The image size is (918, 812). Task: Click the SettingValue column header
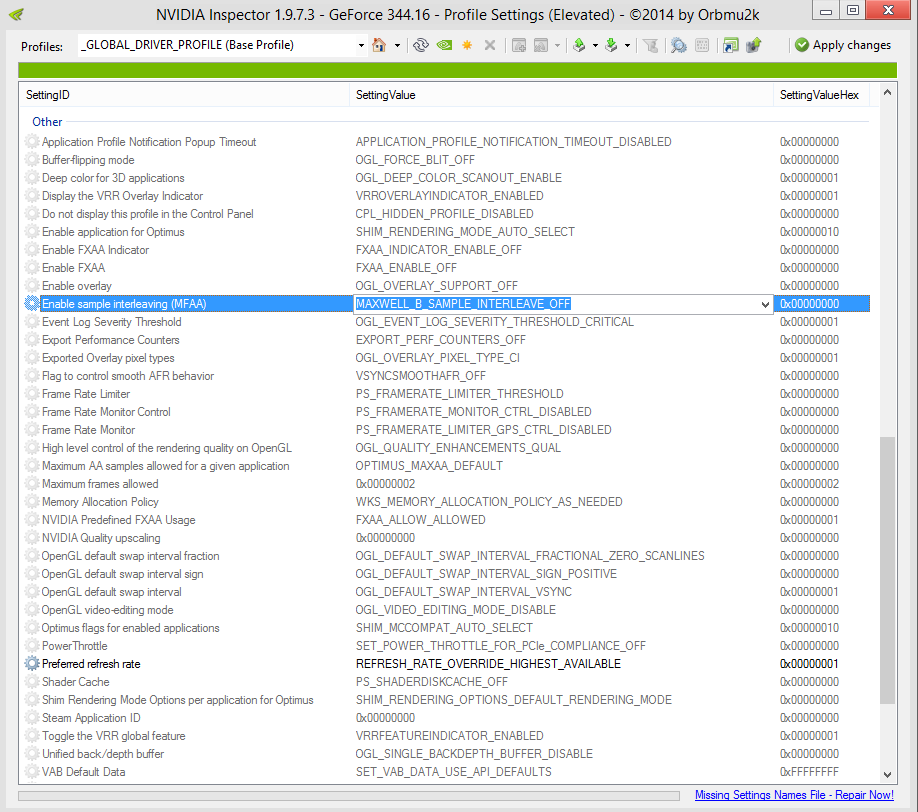coord(561,95)
